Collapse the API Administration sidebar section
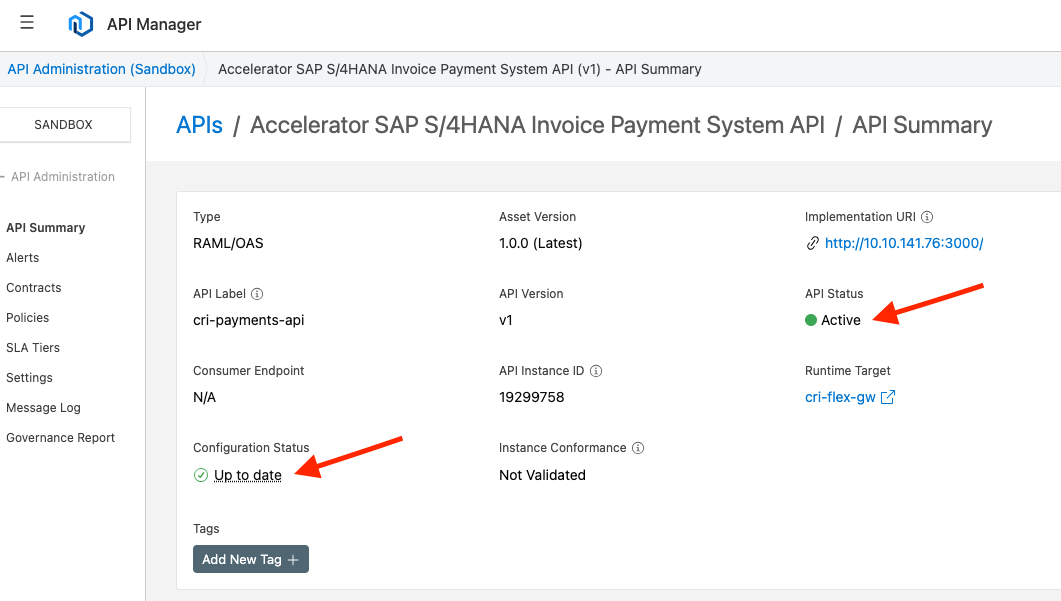The width and height of the screenshot is (1061, 601). point(58,177)
